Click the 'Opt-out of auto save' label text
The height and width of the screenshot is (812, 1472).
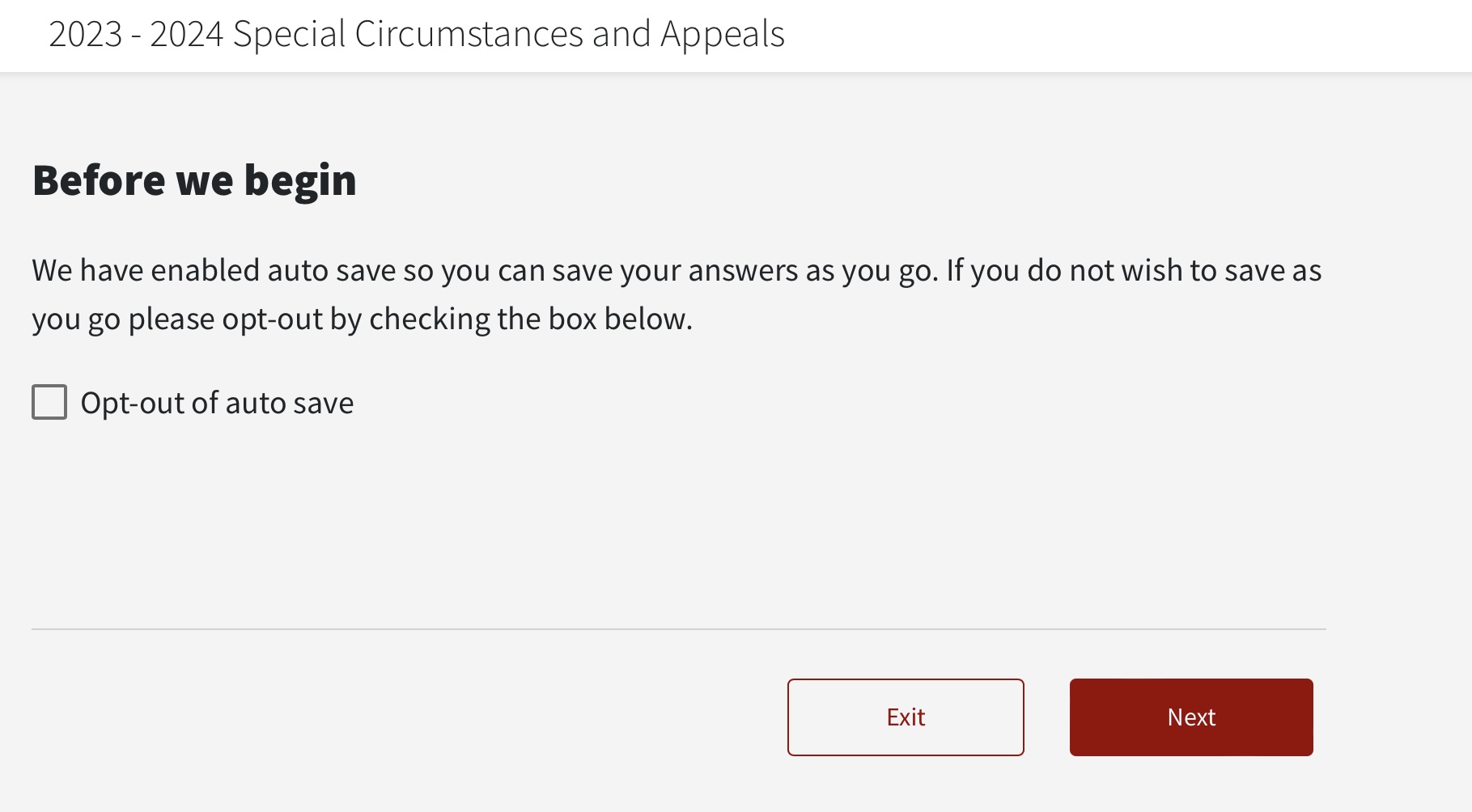tap(217, 403)
